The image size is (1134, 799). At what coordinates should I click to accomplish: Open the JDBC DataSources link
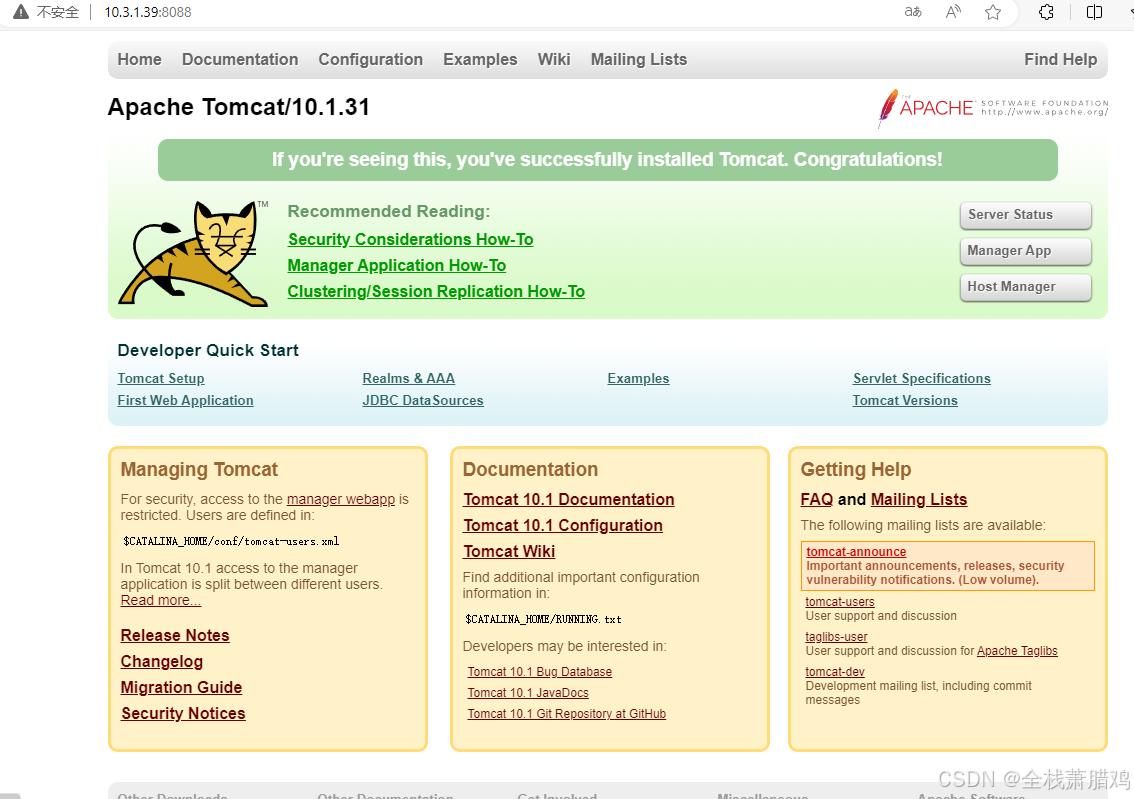pos(423,400)
